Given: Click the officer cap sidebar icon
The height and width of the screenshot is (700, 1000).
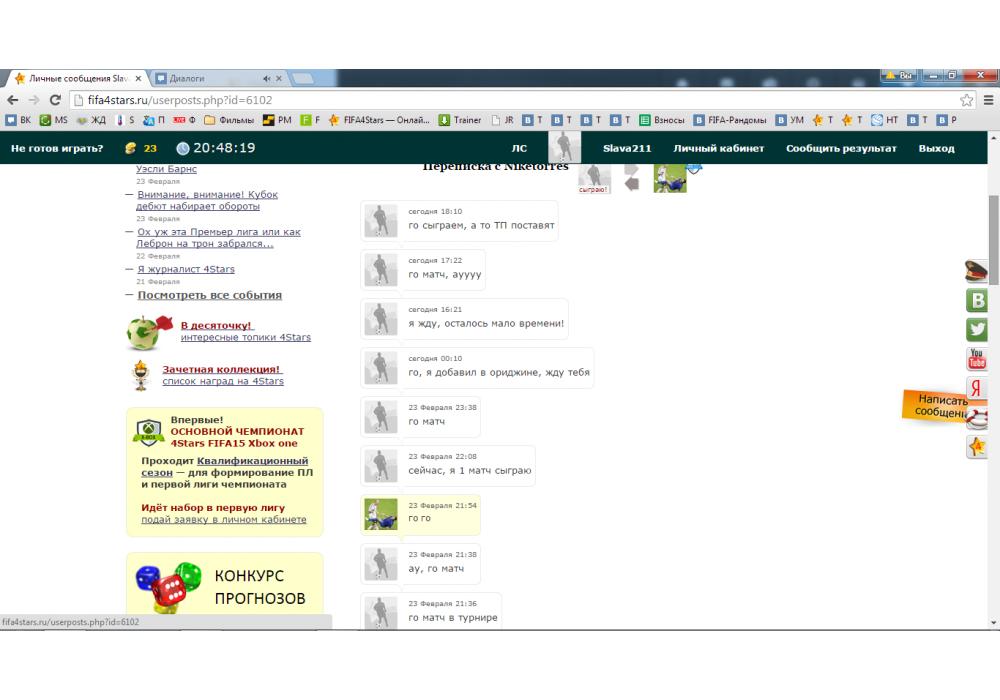Looking at the screenshot, I should pos(976,270).
